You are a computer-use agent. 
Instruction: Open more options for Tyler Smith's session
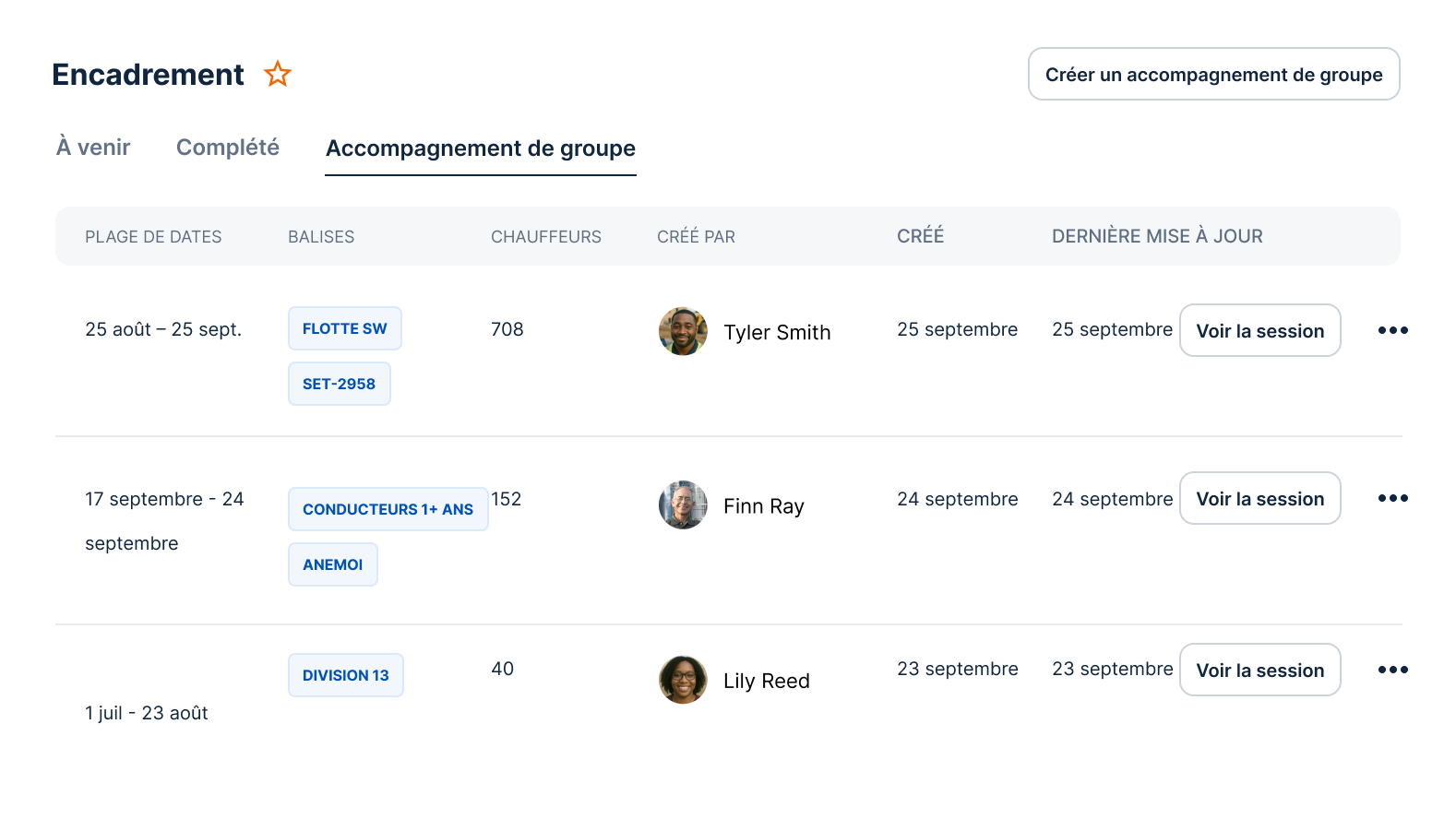1392,330
